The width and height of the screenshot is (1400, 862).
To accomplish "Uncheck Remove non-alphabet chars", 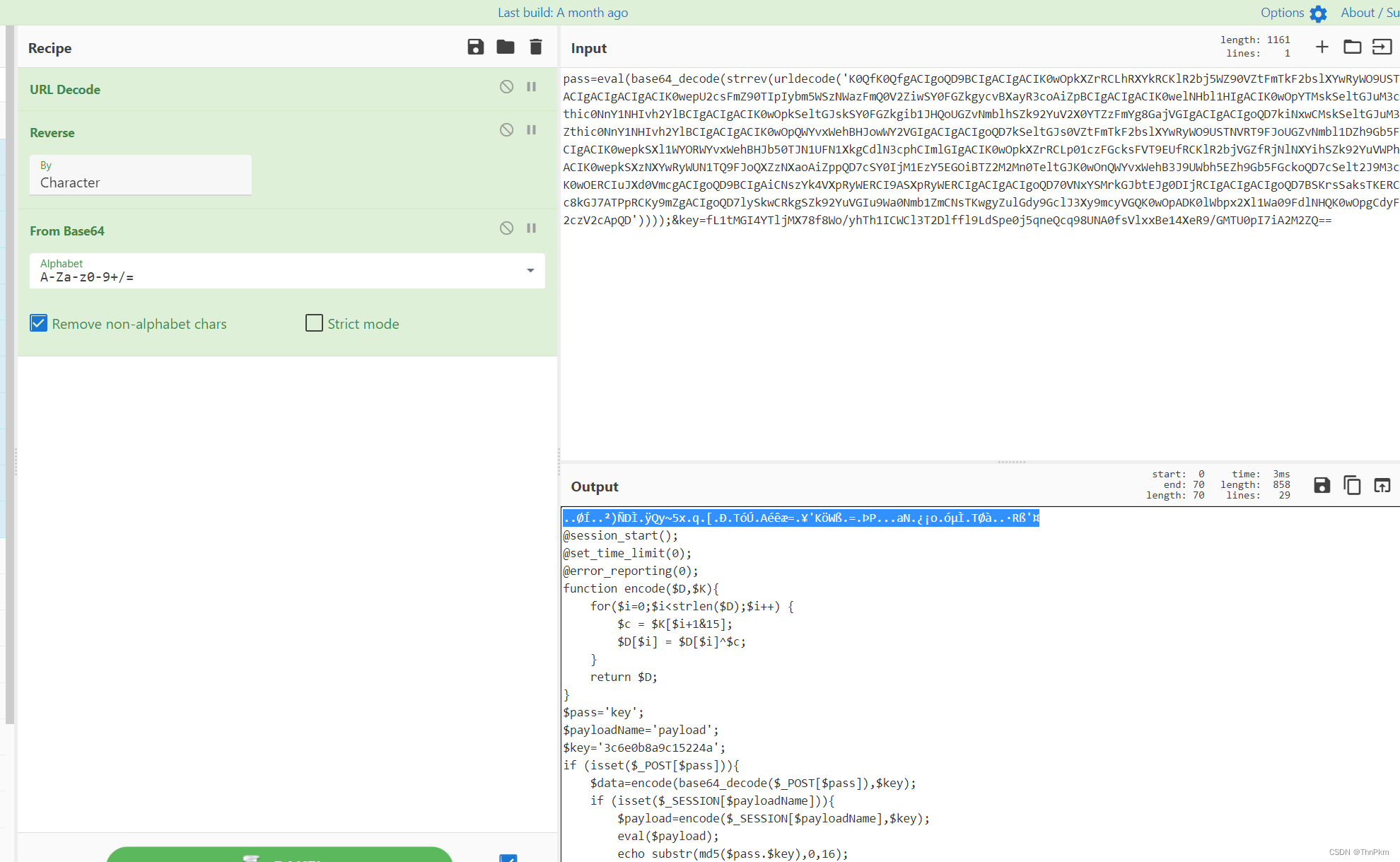I will tap(39, 324).
